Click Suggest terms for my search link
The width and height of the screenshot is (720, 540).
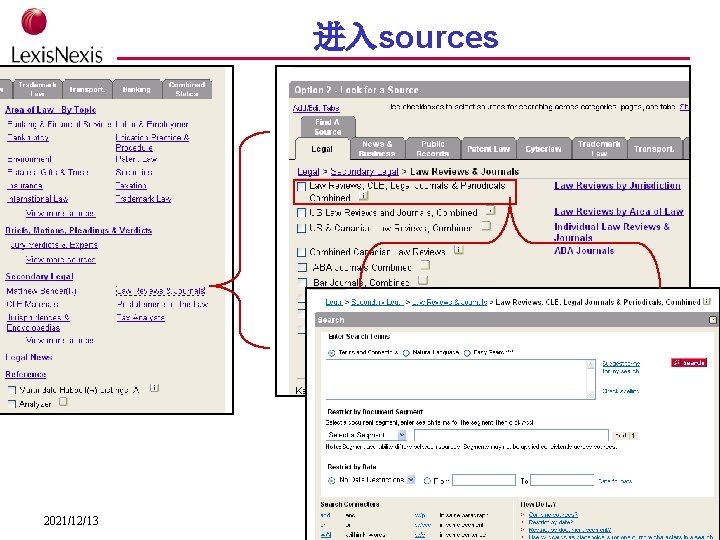pyautogui.click(x=621, y=367)
